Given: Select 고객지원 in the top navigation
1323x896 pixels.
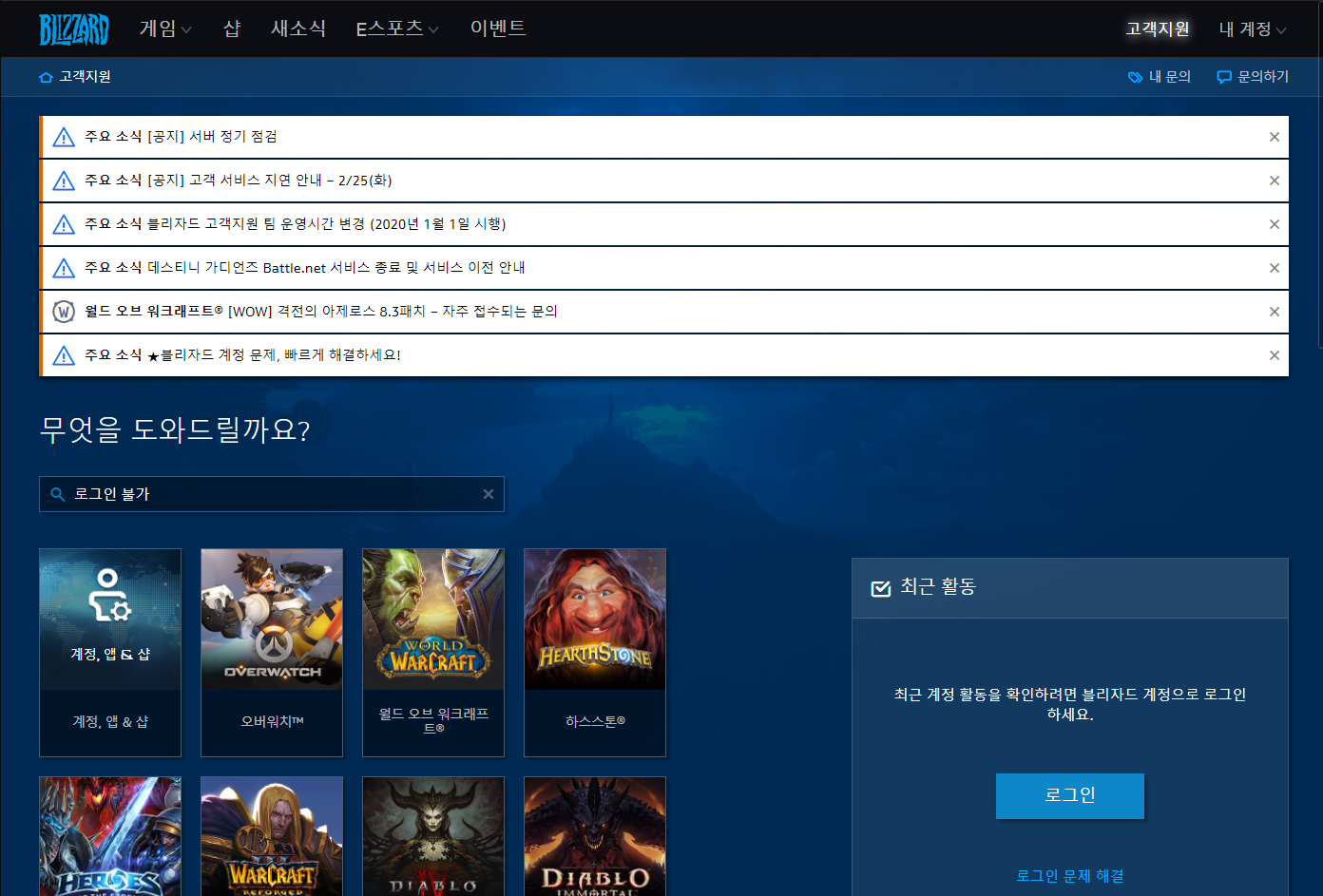Looking at the screenshot, I should click(1158, 29).
